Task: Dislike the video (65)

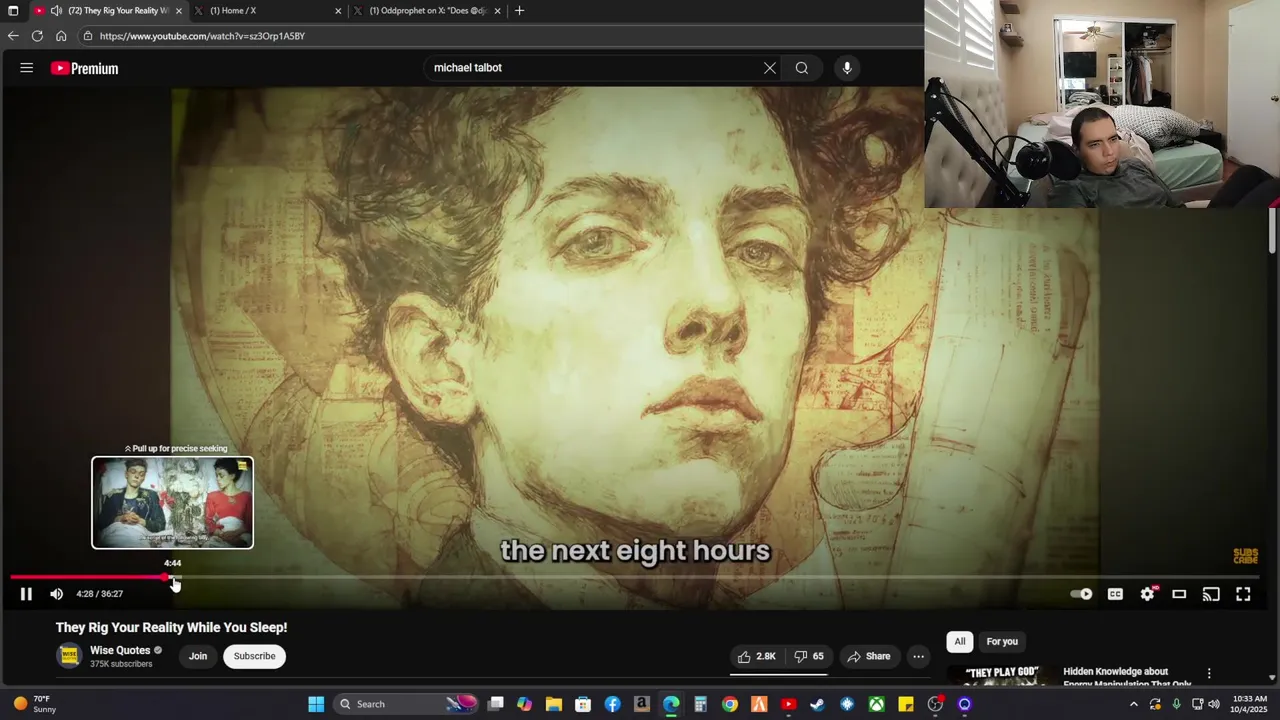Action: click(810, 656)
